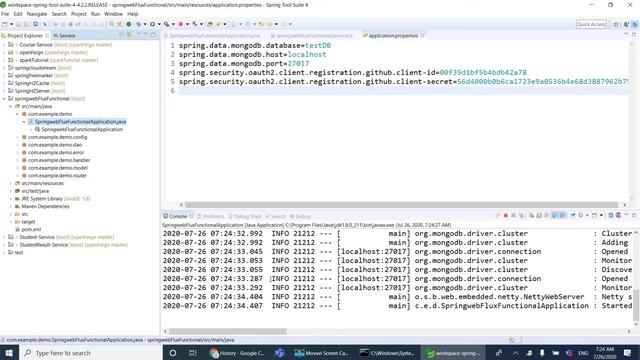Open the File menu
Image resolution: width=640 pixels, height=360 pixels.
click(x=5, y=14)
